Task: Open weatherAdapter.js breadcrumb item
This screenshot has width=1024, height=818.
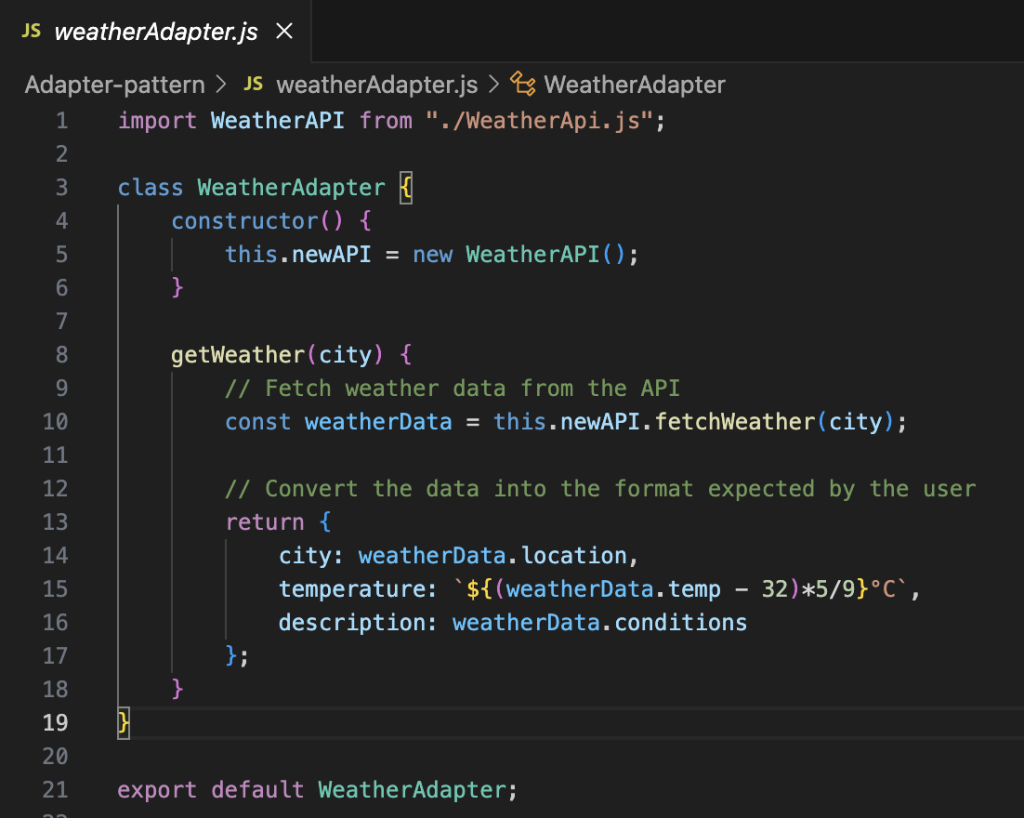Action: click(x=377, y=85)
